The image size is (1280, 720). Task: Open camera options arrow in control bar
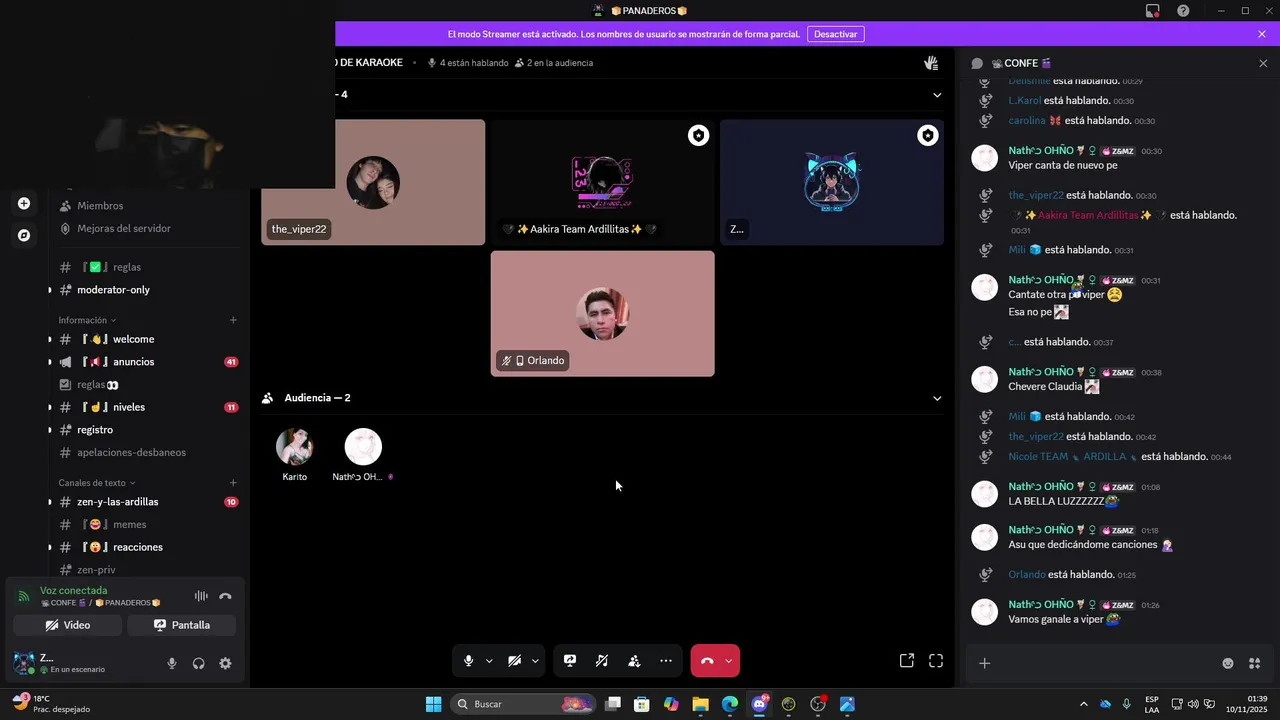535,661
